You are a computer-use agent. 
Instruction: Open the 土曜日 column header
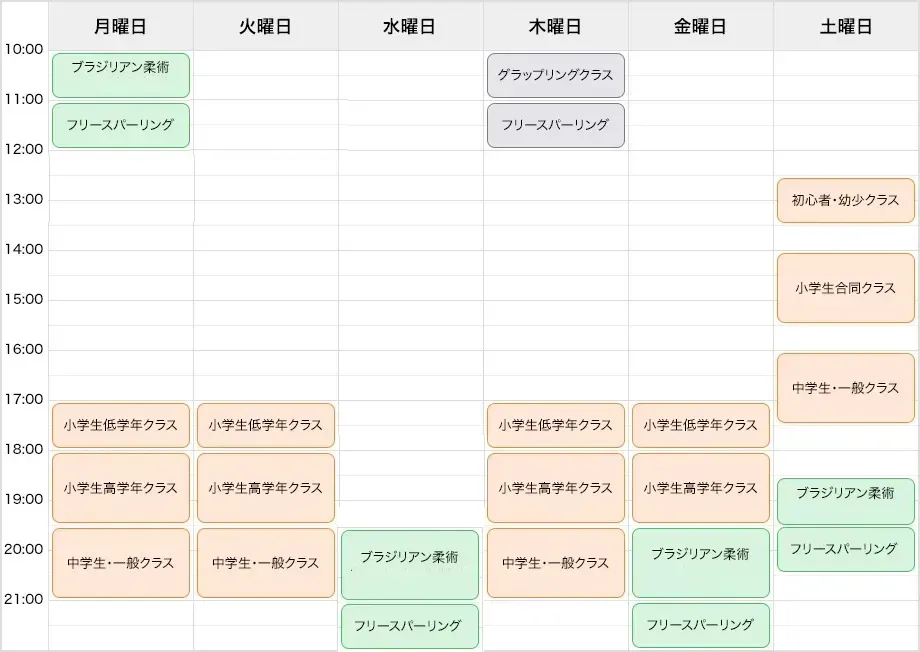pyautogui.click(x=845, y=27)
